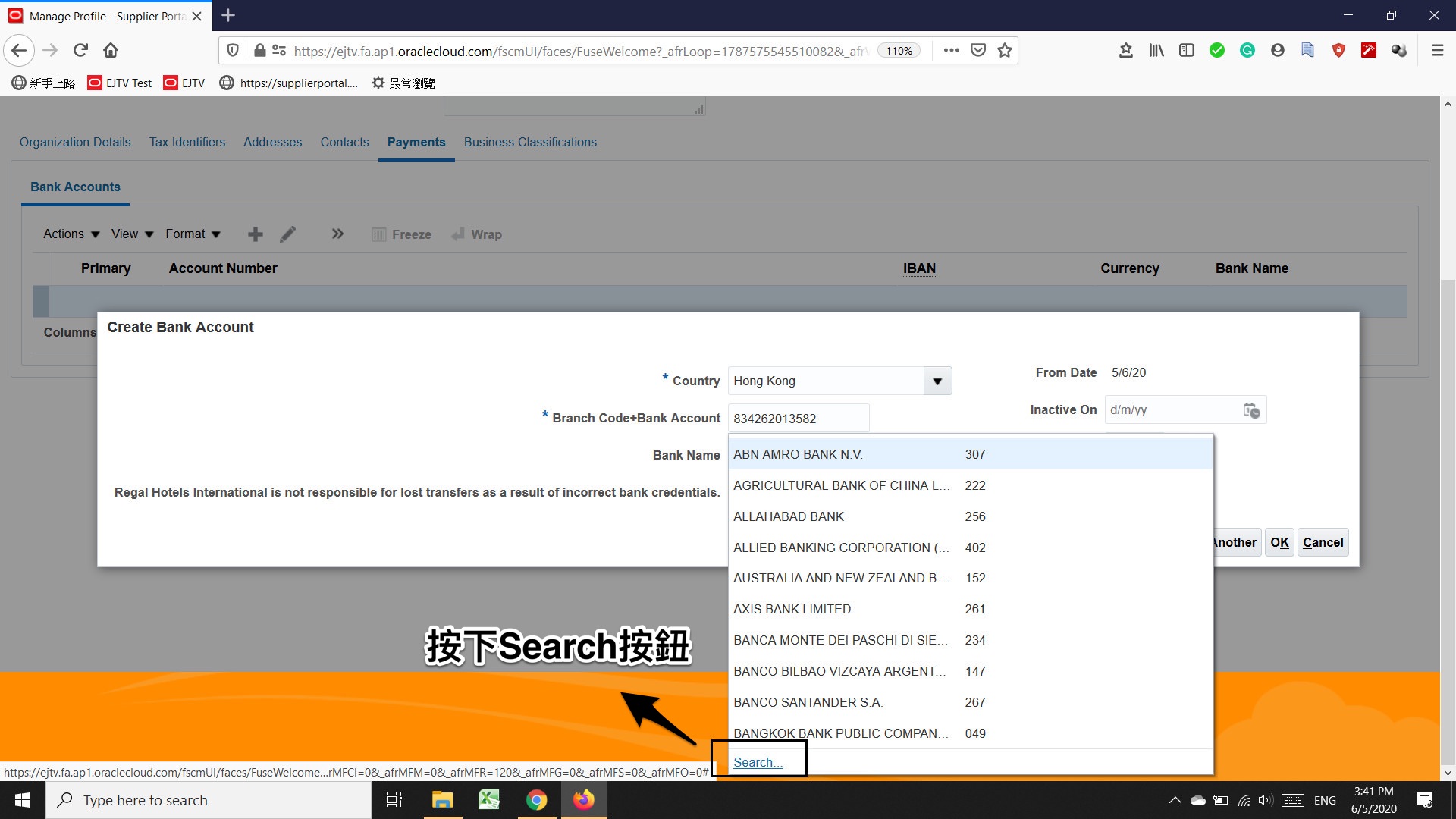Switch to Business Classifications tab
The image size is (1456, 819).
click(530, 143)
